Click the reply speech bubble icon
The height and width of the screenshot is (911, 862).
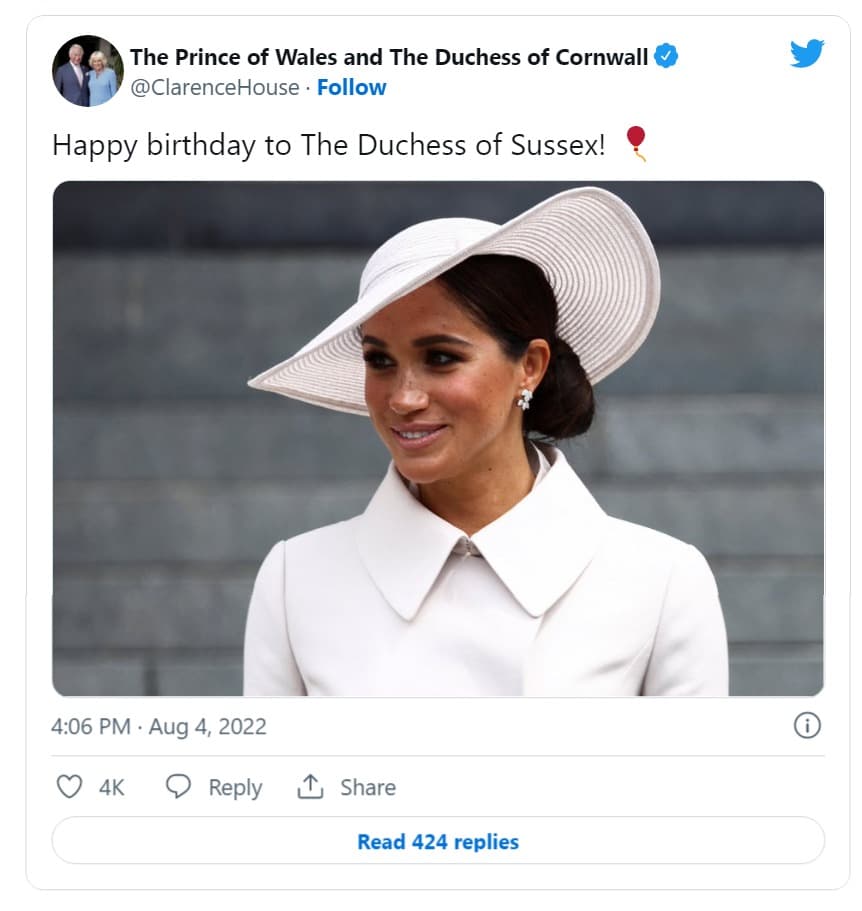pyautogui.click(x=178, y=787)
